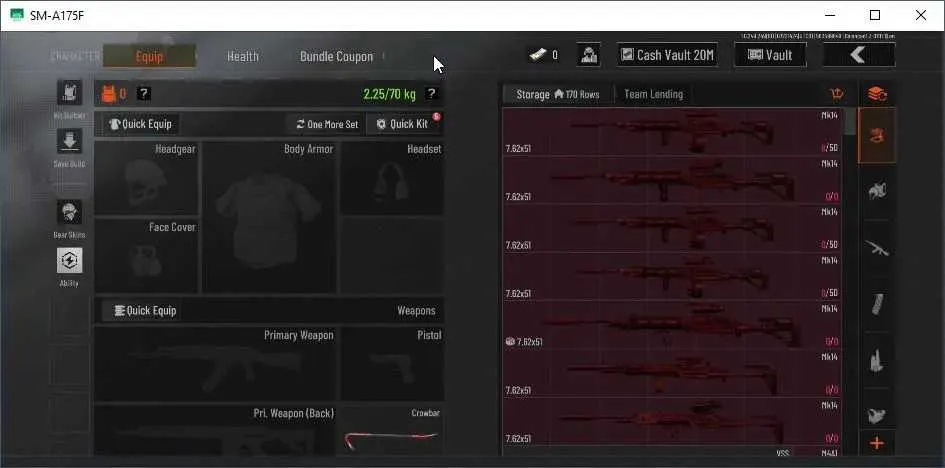Open the kit builder icon above Save Build
Screen dimensions: 945x468
point(69,93)
